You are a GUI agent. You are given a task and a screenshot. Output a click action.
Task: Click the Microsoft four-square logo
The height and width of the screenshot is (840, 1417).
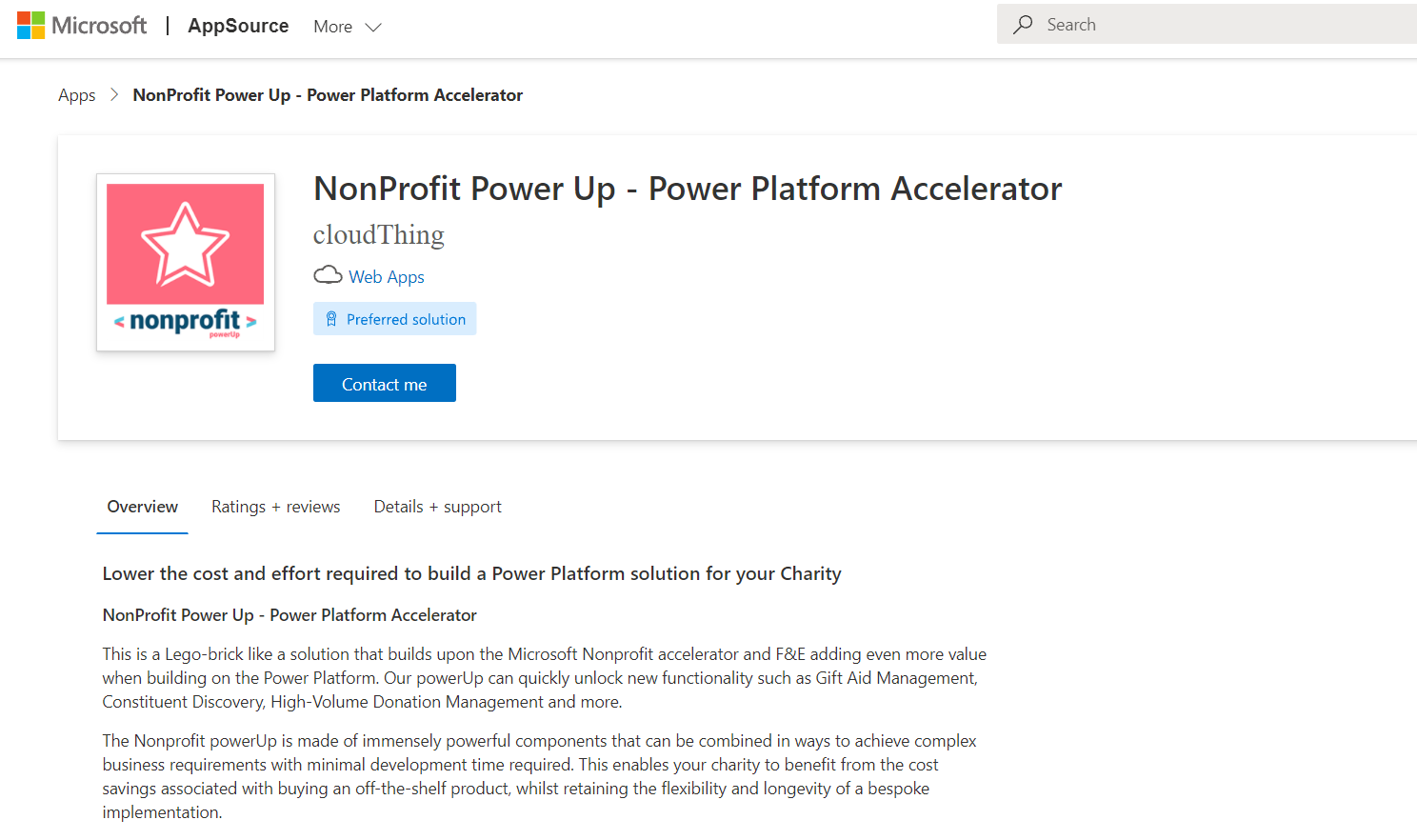coord(30,26)
